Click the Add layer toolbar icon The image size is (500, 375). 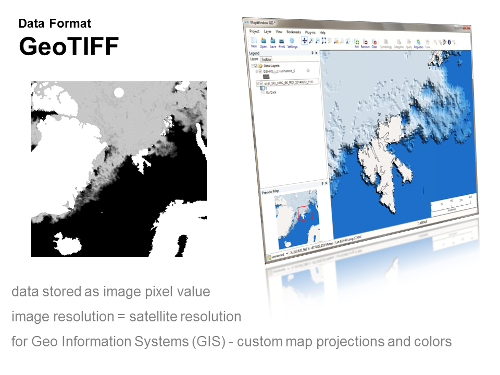pyautogui.click(x=357, y=43)
